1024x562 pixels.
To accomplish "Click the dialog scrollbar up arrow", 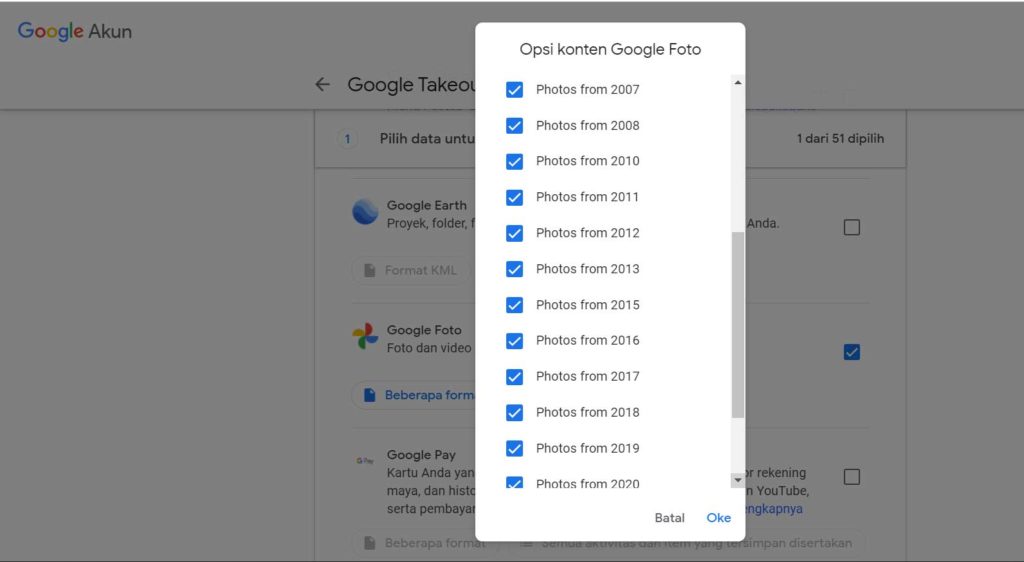I will (737, 82).
